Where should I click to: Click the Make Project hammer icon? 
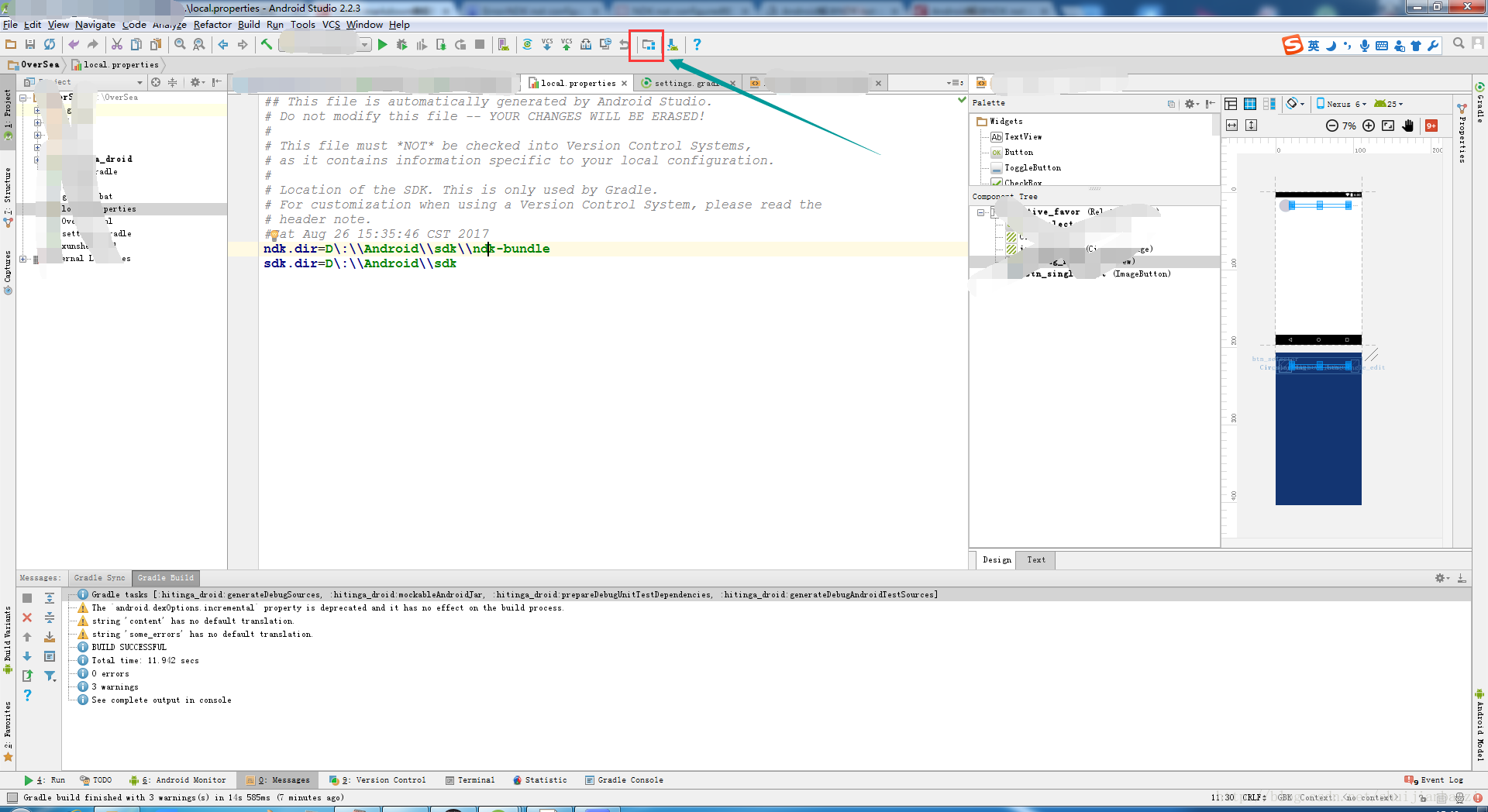pos(267,45)
